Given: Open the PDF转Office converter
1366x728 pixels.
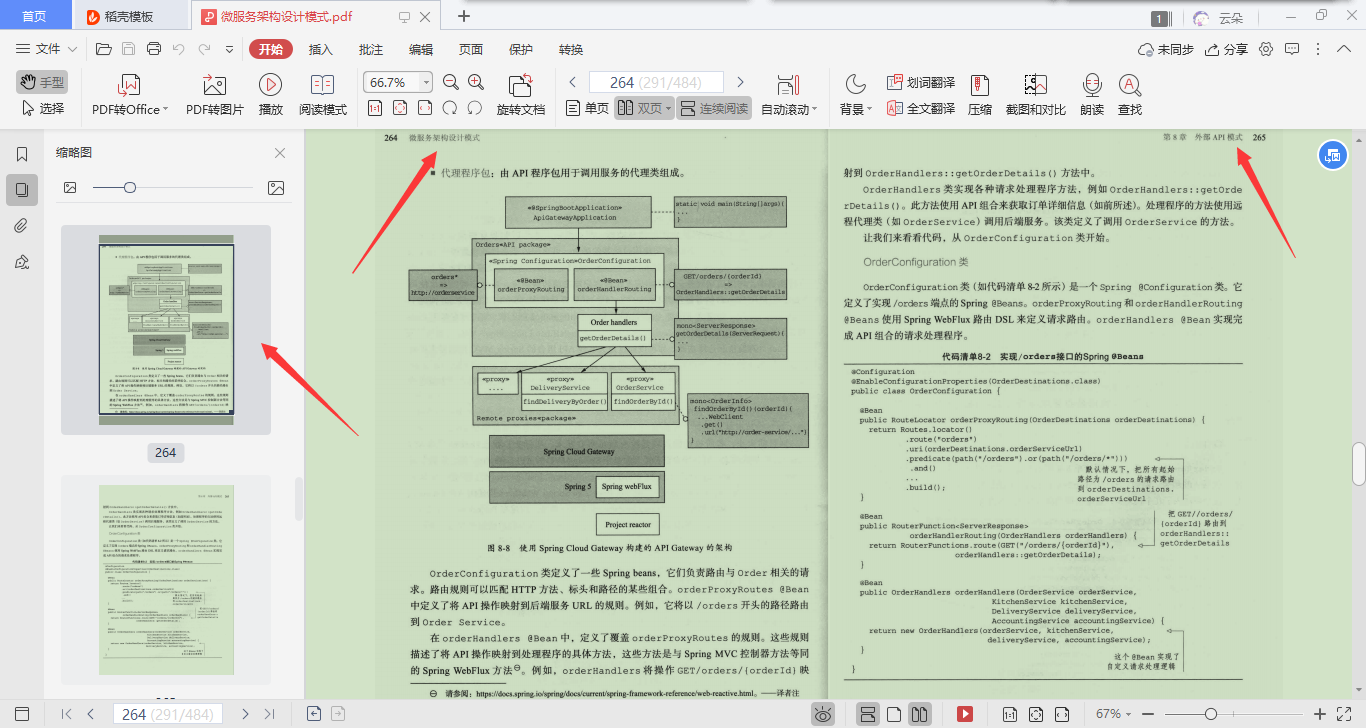Looking at the screenshot, I should pyautogui.click(x=129, y=95).
